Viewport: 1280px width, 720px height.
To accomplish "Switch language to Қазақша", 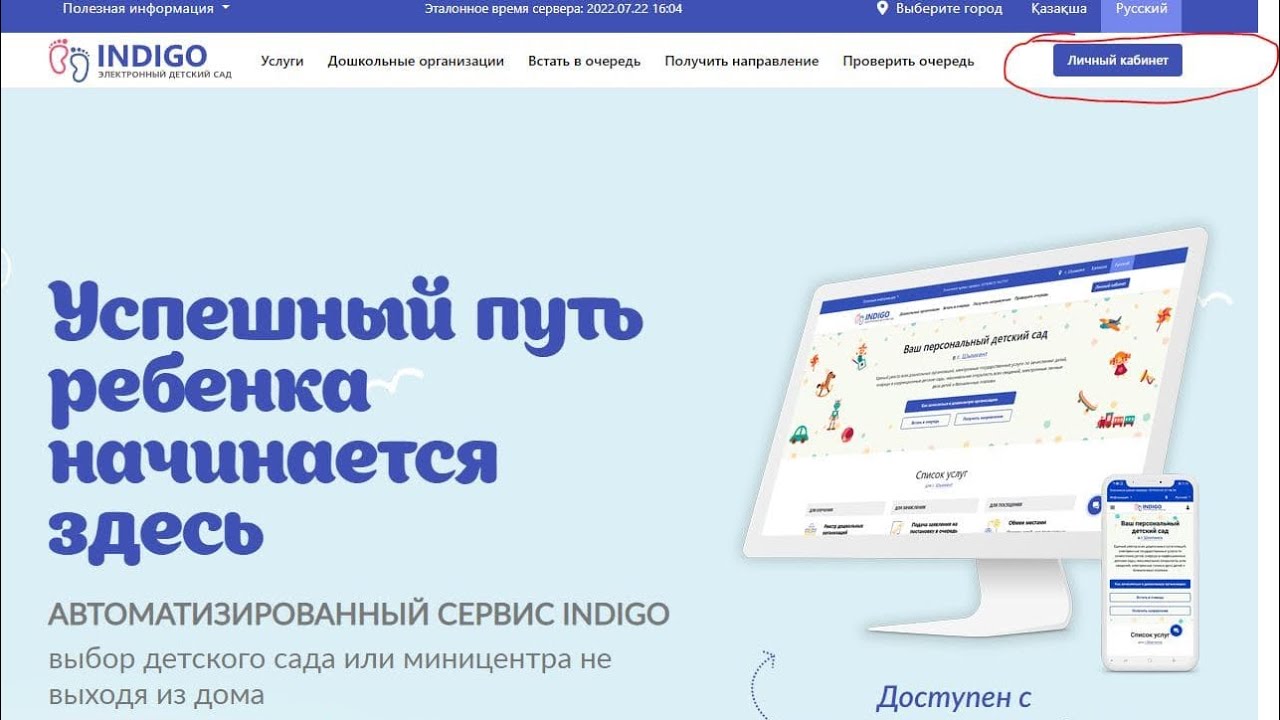I will 1059,8.
